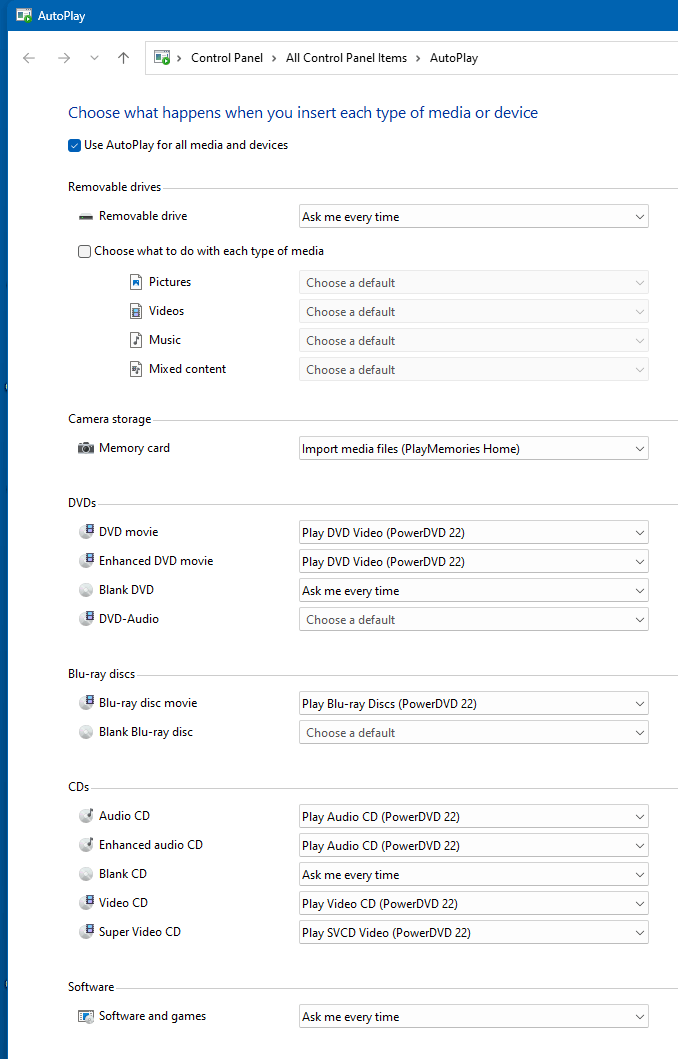678x1059 pixels.
Task: Open the Software and games dropdown
Action: coord(473,1016)
